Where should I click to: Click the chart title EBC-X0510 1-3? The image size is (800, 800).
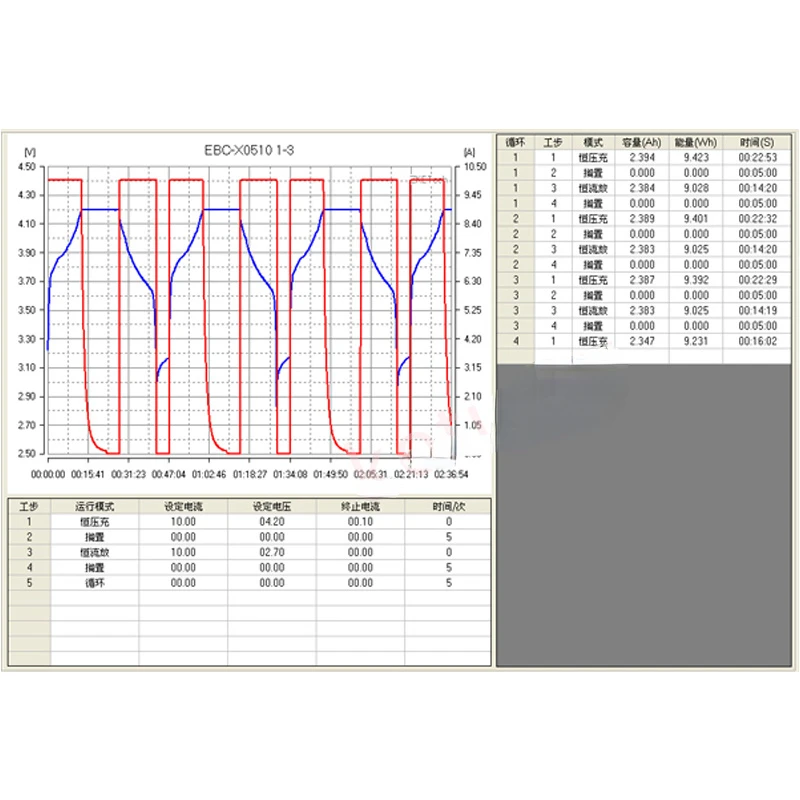tap(249, 151)
